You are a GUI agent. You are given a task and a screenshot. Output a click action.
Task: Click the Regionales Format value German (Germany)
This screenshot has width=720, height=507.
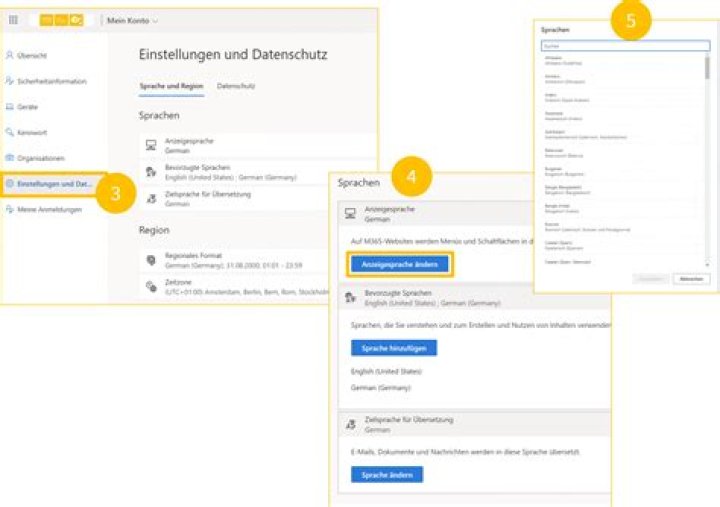click(233, 265)
